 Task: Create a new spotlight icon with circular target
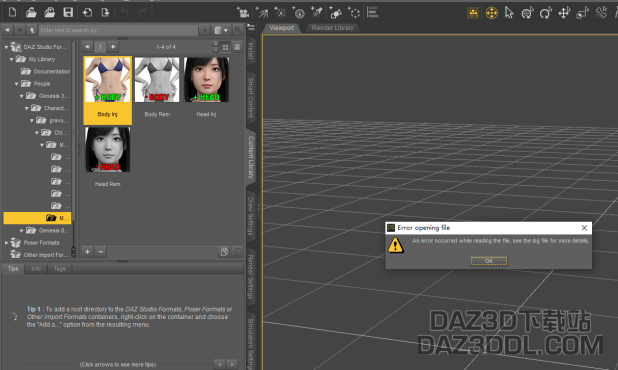[x=298, y=13]
